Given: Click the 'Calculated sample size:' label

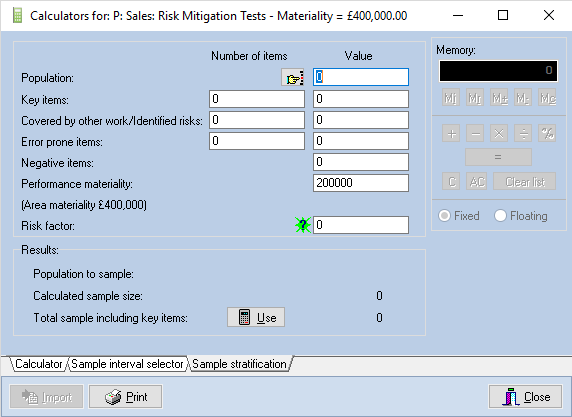Looking at the screenshot, I should click(x=88, y=296).
